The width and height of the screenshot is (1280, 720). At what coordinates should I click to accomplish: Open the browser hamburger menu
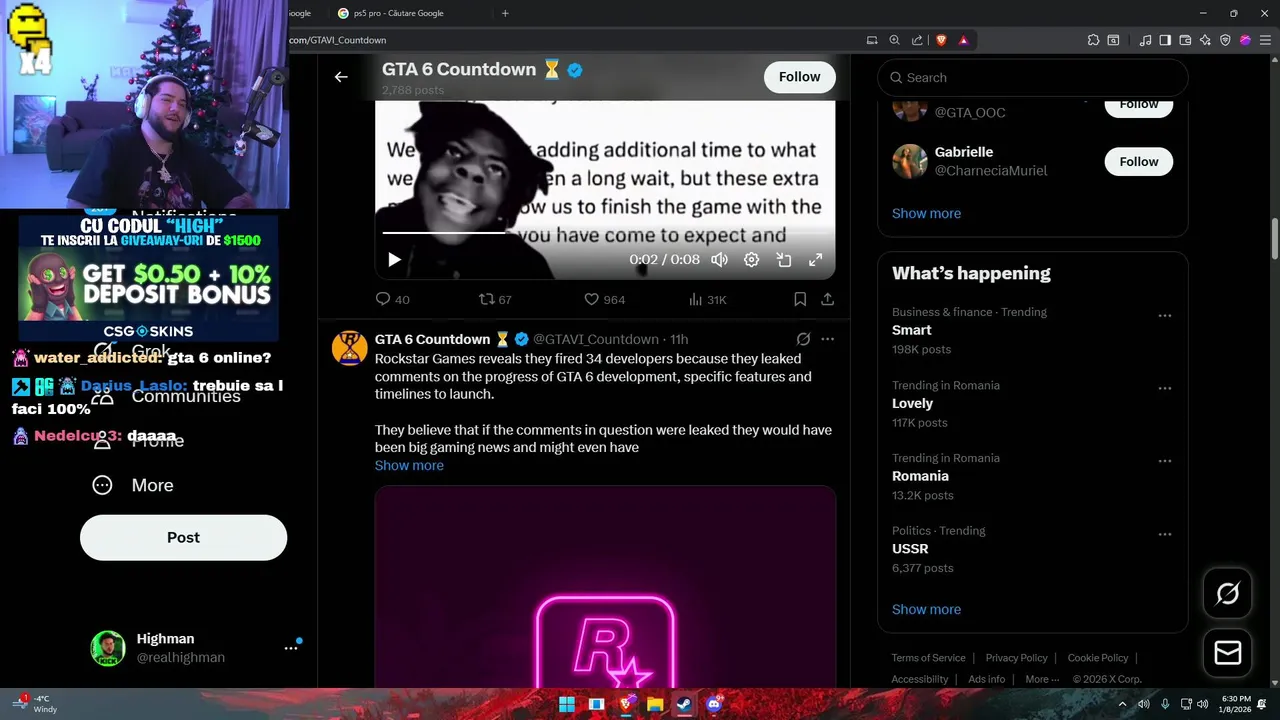click(x=1264, y=40)
